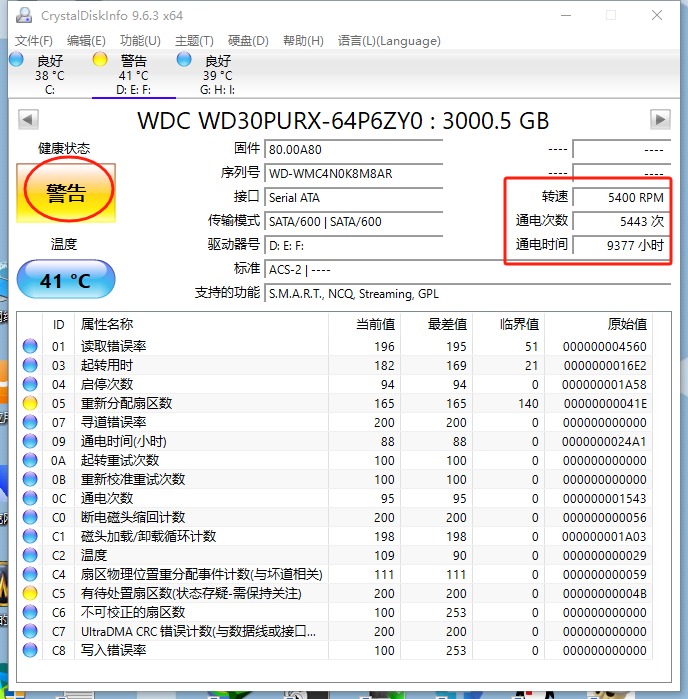Select the attribute name 重新分配扇区数

point(126,403)
